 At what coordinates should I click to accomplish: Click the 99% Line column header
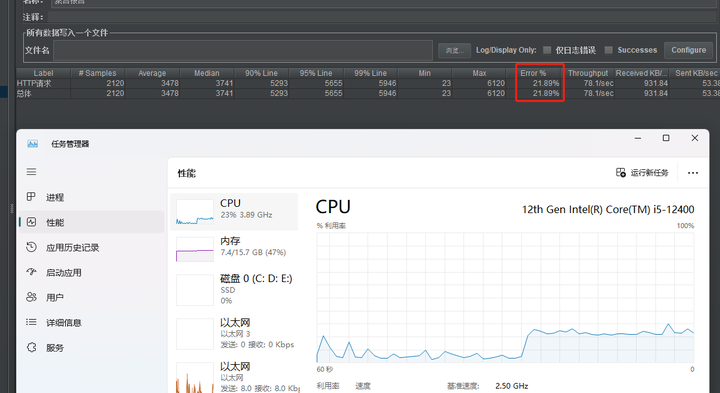[371, 73]
